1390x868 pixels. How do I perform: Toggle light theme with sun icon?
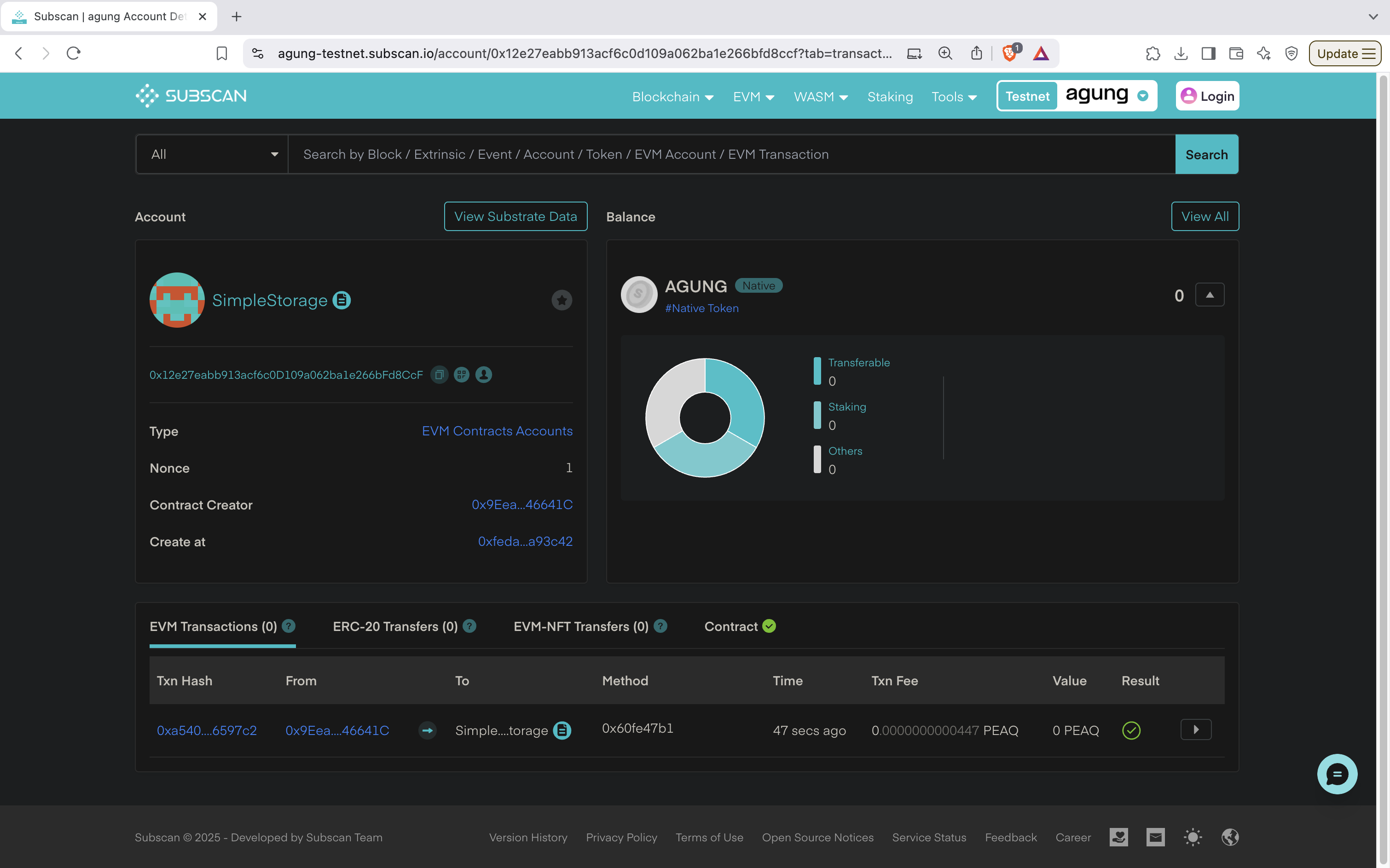click(x=1193, y=837)
